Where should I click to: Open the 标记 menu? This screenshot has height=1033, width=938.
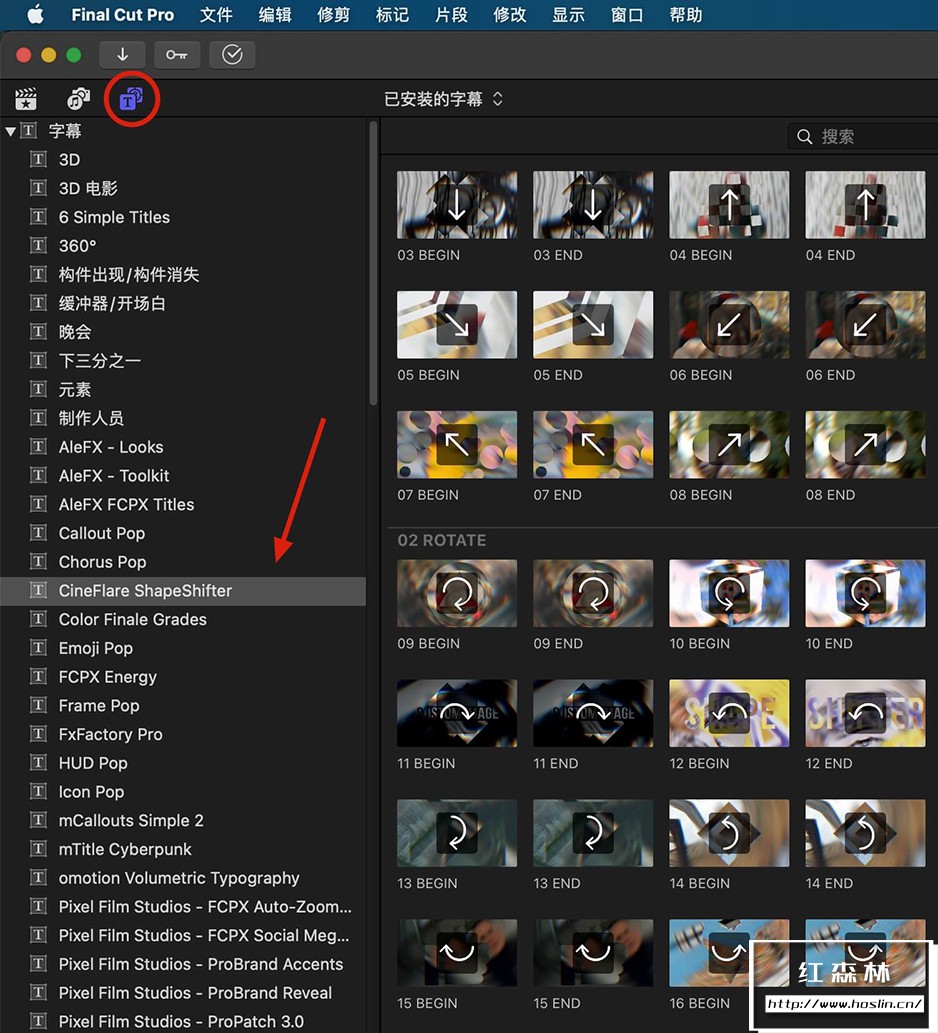[x=392, y=14]
